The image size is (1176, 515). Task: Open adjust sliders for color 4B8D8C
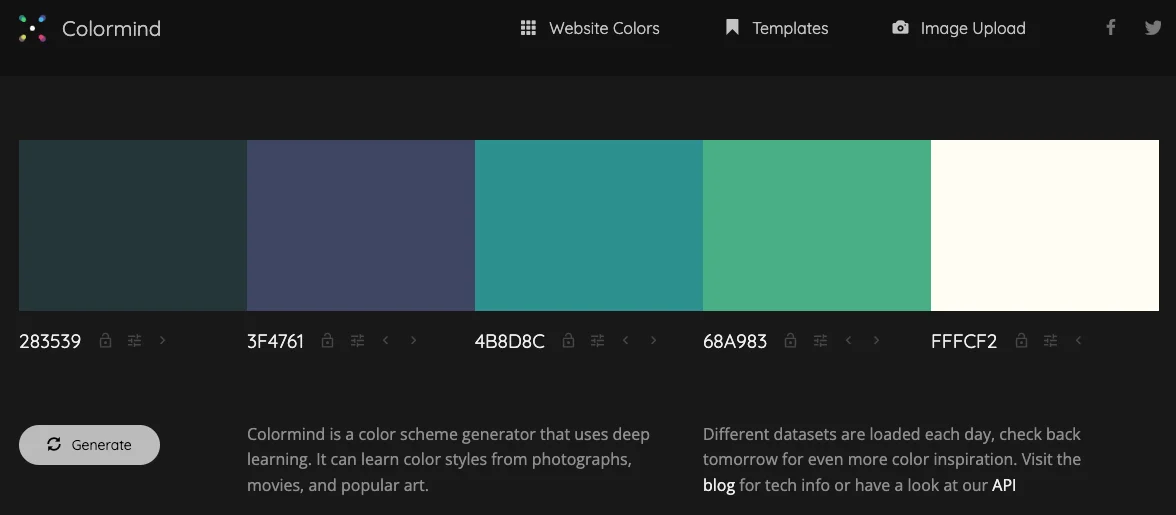click(x=597, y=341)
